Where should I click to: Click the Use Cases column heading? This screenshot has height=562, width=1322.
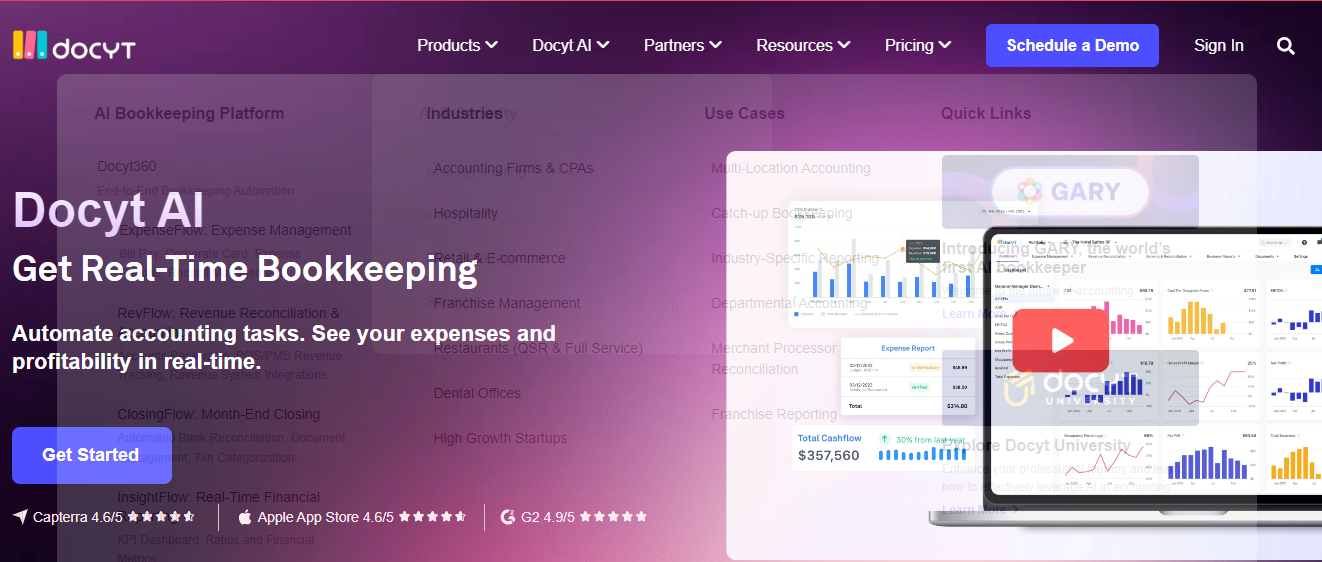744,113
